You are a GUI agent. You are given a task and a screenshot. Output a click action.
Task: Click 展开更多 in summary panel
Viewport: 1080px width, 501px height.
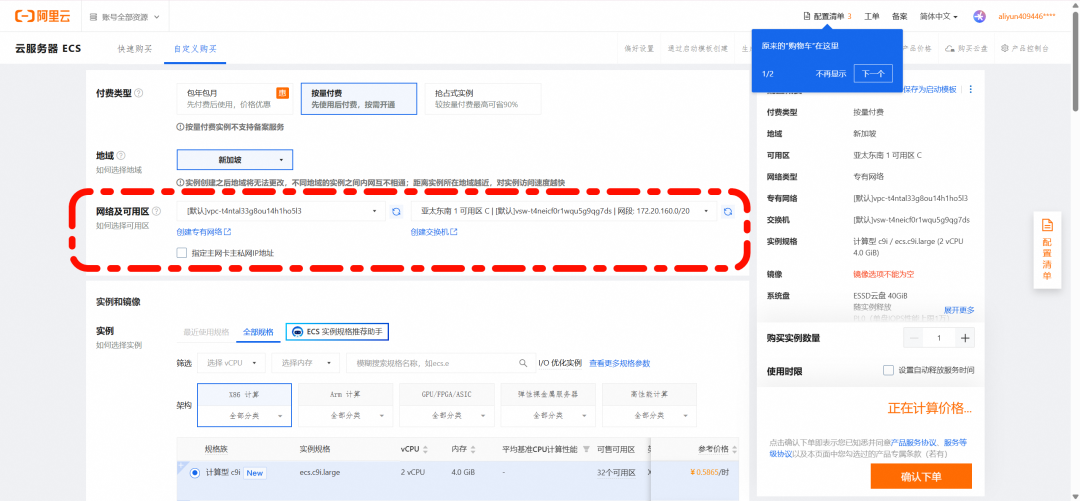point(959,310)
